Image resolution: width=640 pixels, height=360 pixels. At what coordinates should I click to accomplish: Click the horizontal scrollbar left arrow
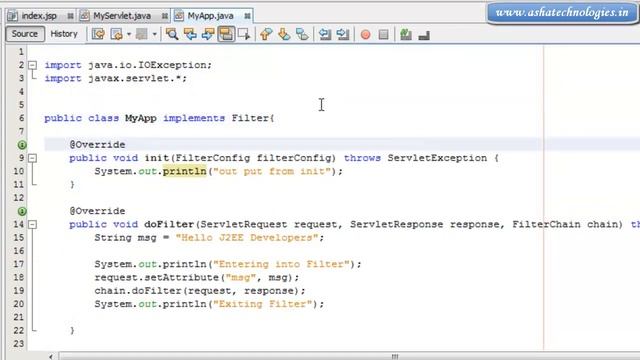point(51,356)
